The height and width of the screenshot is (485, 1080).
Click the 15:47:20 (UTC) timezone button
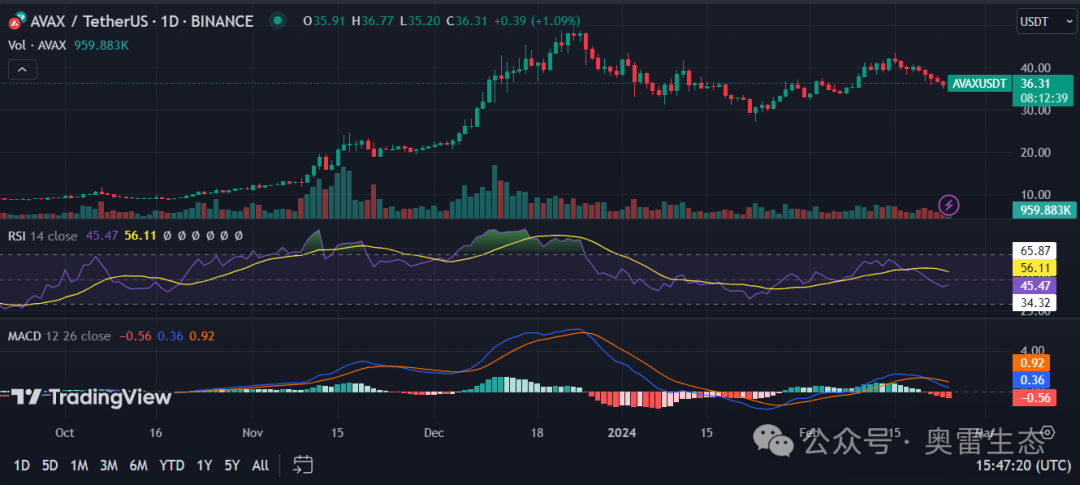[1027, 465]
